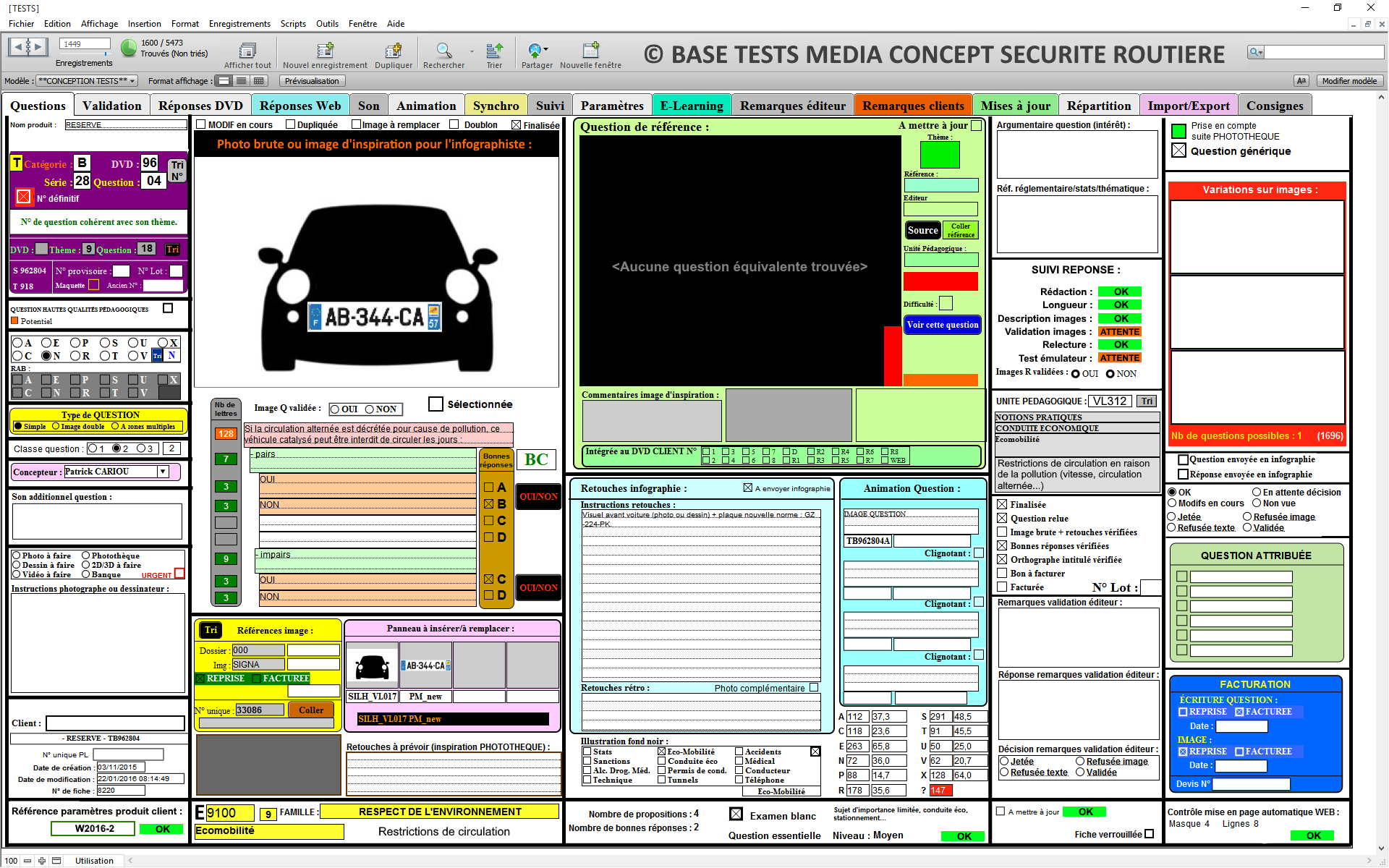The image size is (1389, 868).
Task: Click the car thumbnail in Panneau à insérer
Action: (373, 665)
